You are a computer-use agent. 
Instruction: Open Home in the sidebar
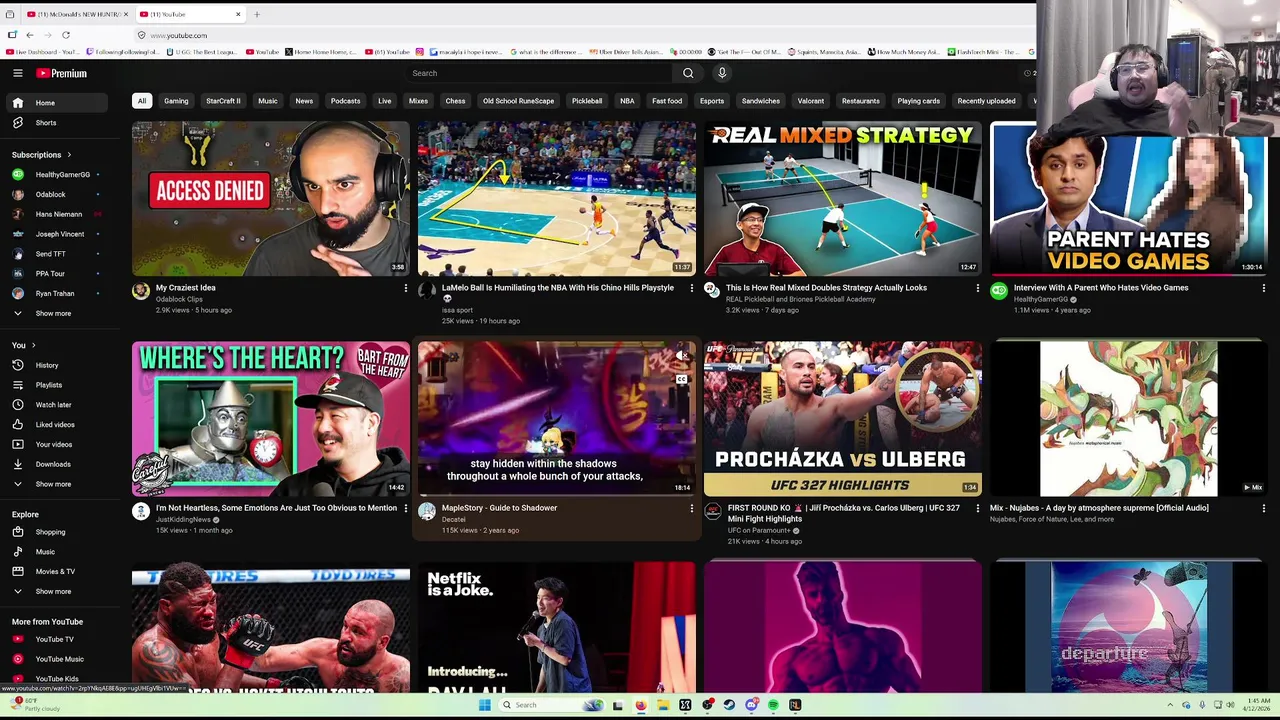(57, 103)
